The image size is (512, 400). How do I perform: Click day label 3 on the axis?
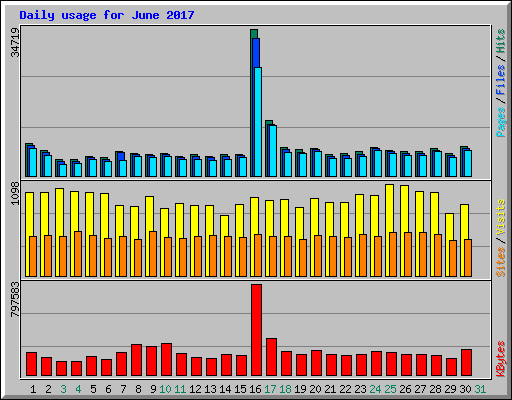click(x=63, y=389)
